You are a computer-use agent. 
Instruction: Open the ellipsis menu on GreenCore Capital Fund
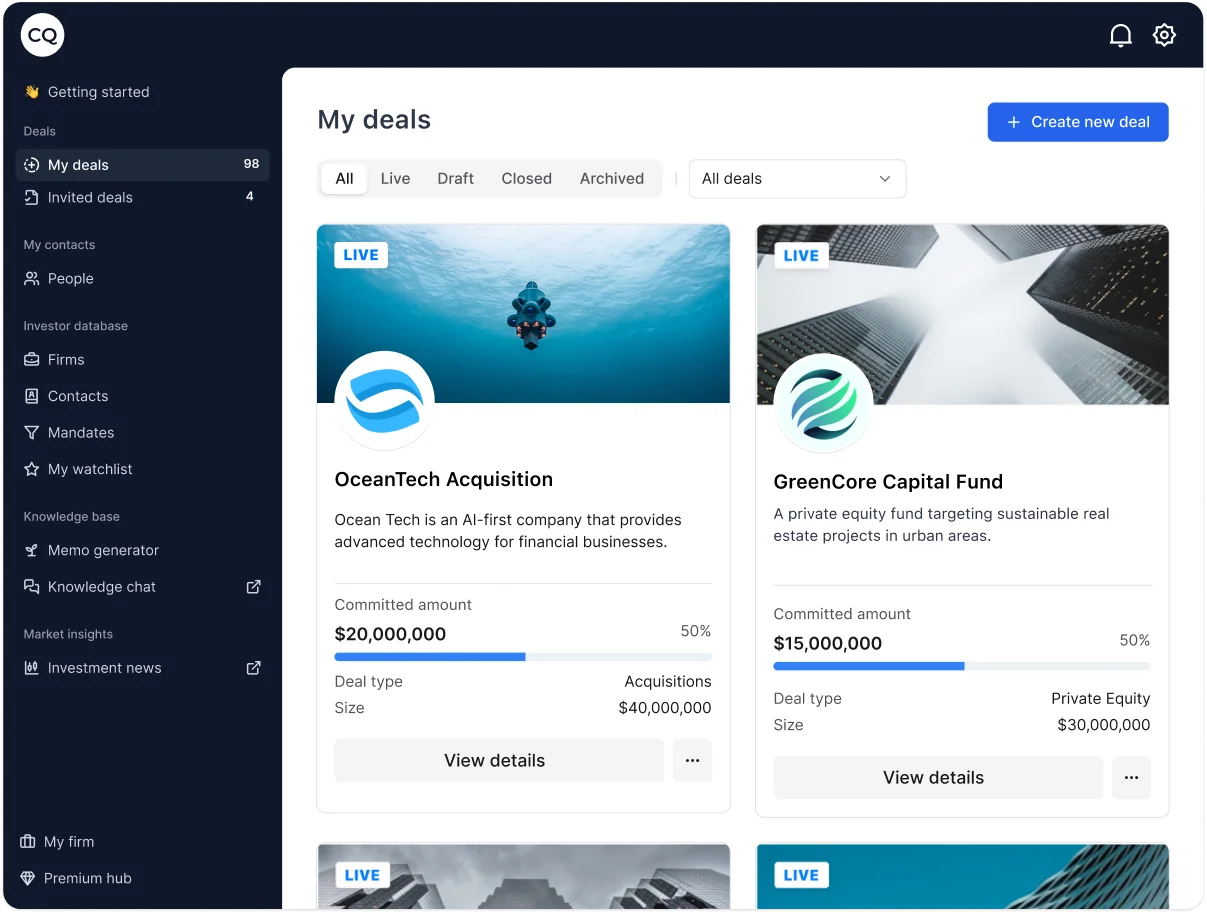1131,777
